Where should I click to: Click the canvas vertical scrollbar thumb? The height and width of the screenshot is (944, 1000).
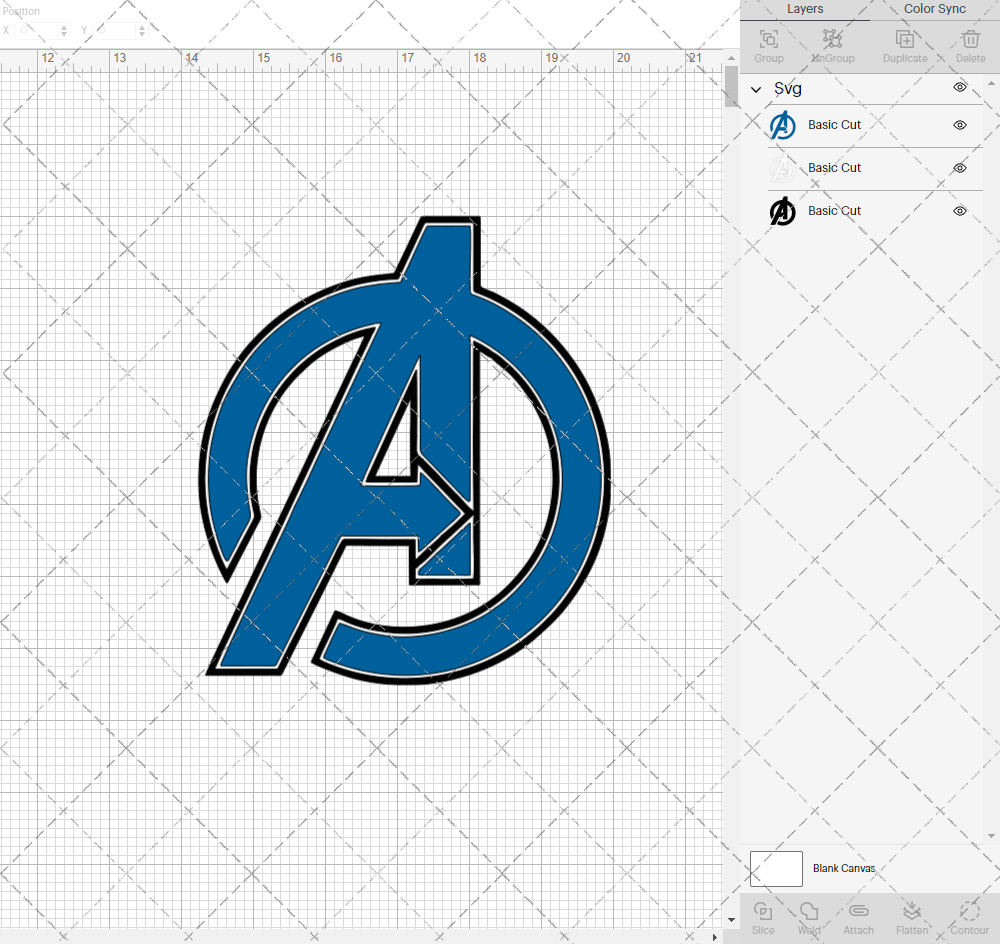[731, 85]
